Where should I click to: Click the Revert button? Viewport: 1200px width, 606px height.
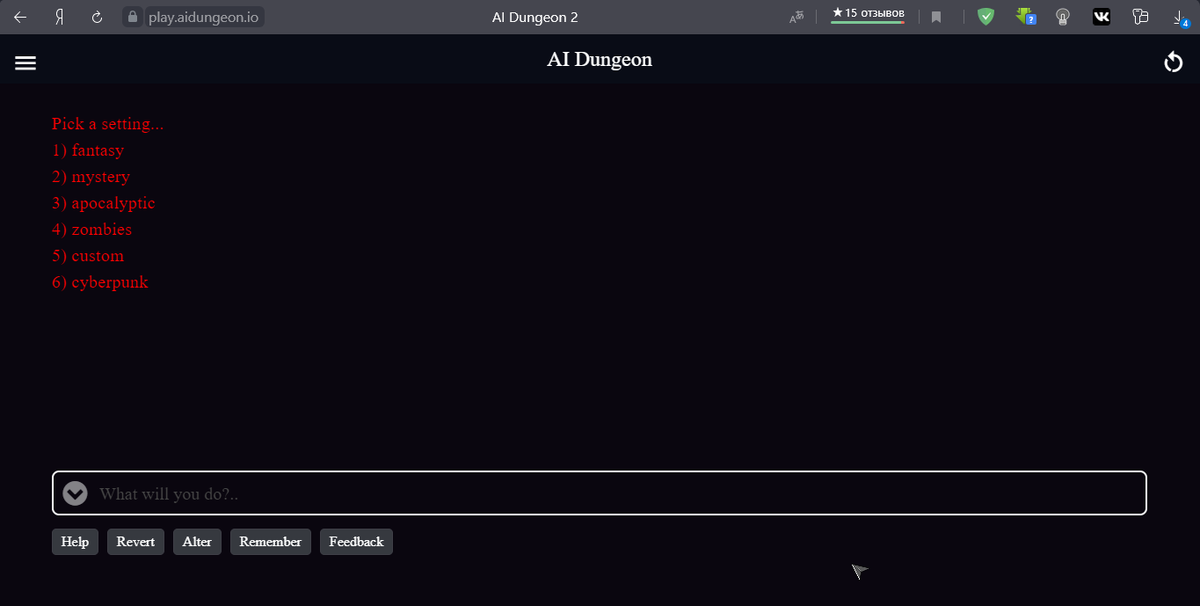(x=136, y=542)
